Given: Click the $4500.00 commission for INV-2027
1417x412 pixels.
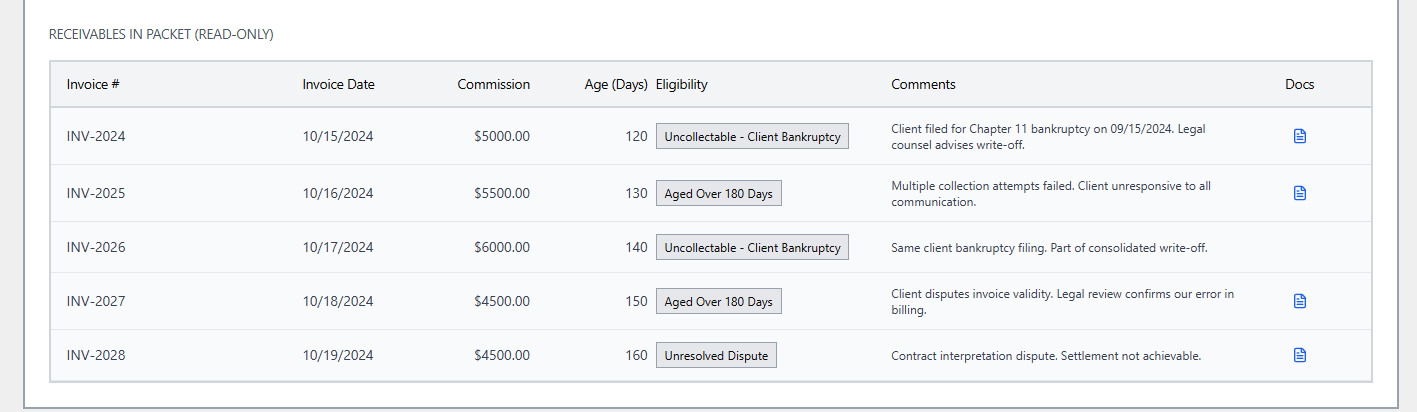Looking at the screenshot, I should pos(502,301).
